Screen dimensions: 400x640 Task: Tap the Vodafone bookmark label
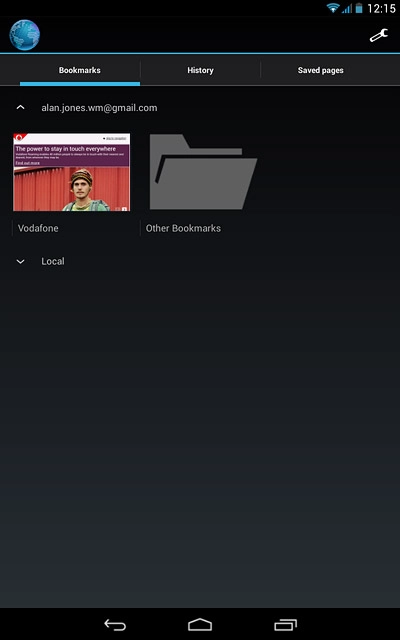coord(38,228)
